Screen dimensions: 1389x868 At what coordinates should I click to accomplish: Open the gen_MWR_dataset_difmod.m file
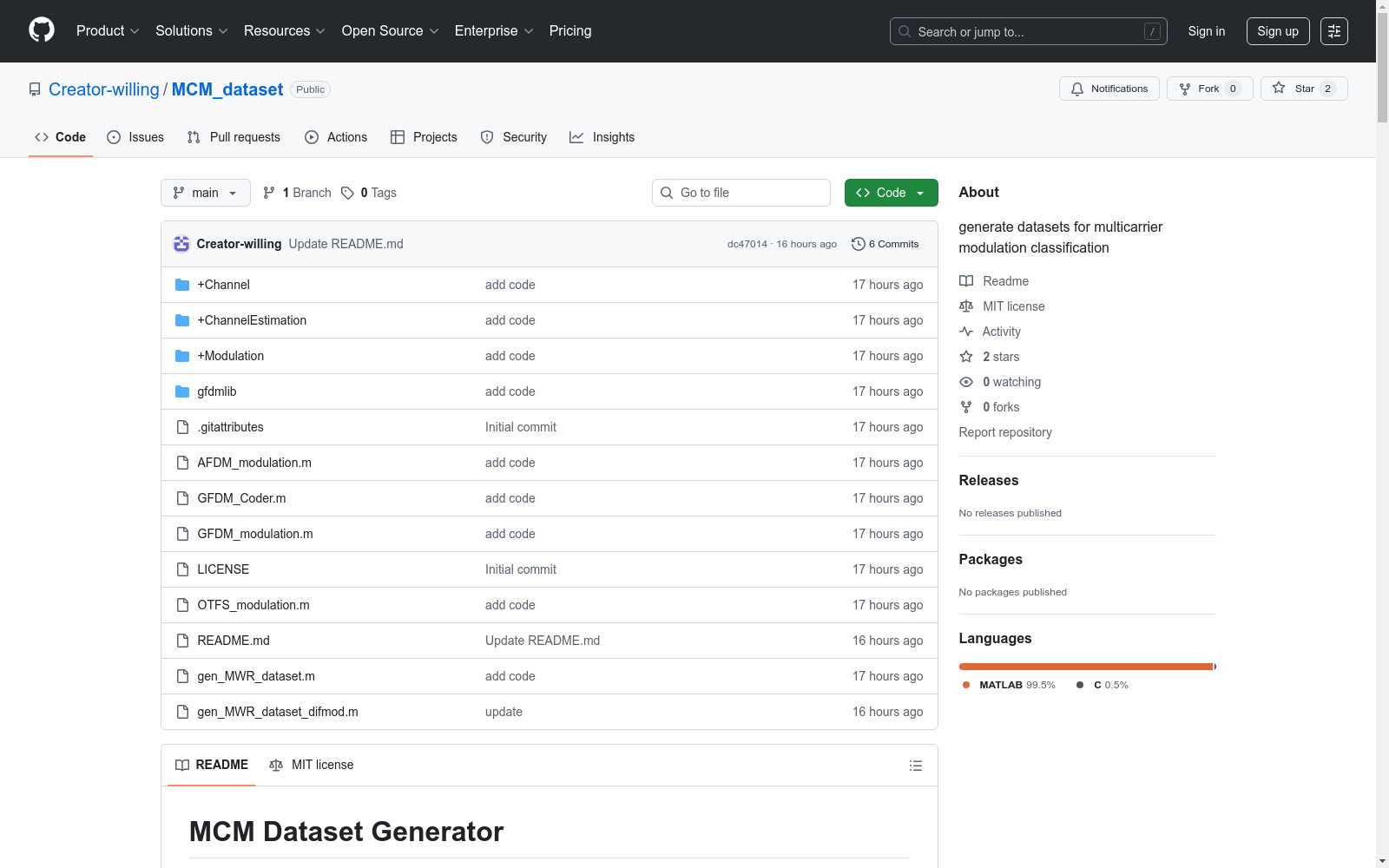click(x=278, y=712)
